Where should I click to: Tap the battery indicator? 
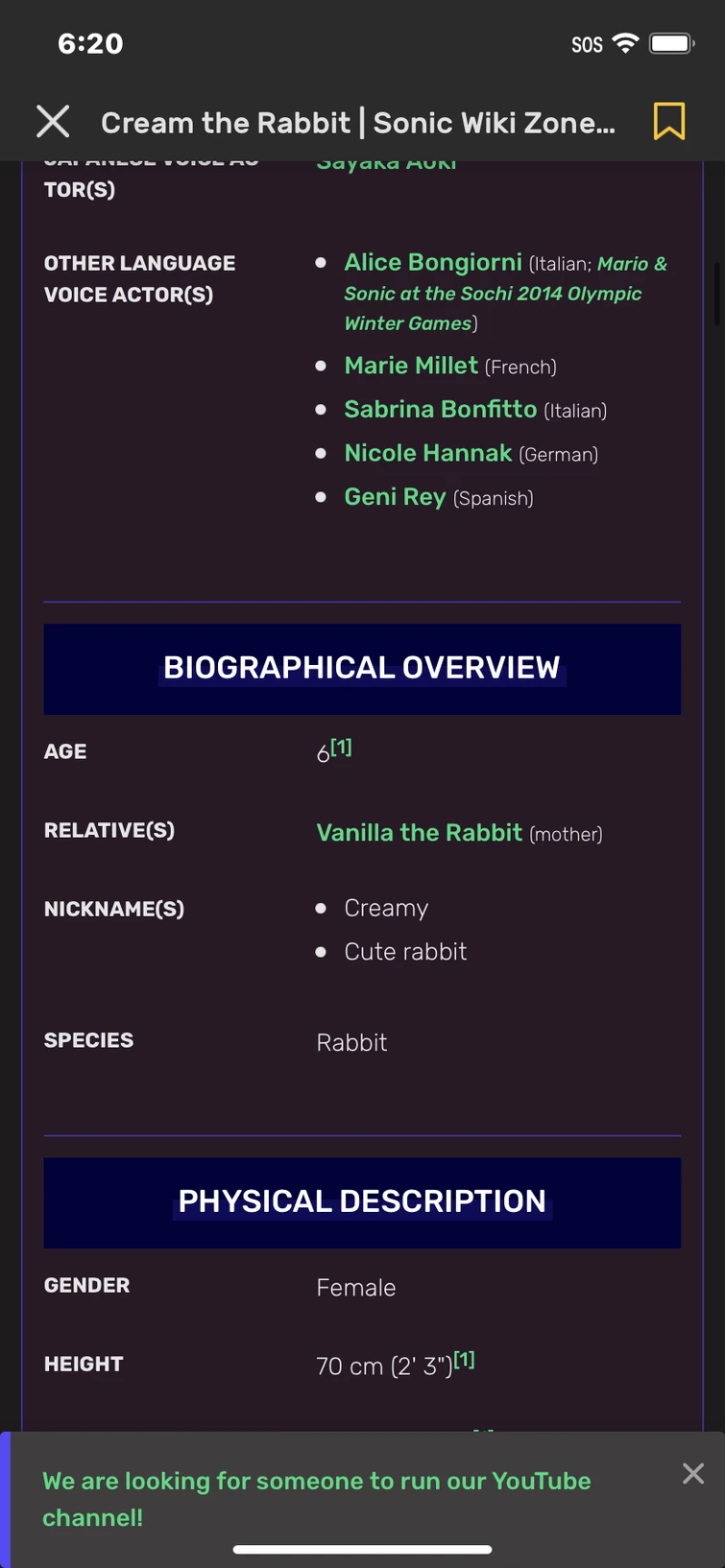(x=669, y=43)
